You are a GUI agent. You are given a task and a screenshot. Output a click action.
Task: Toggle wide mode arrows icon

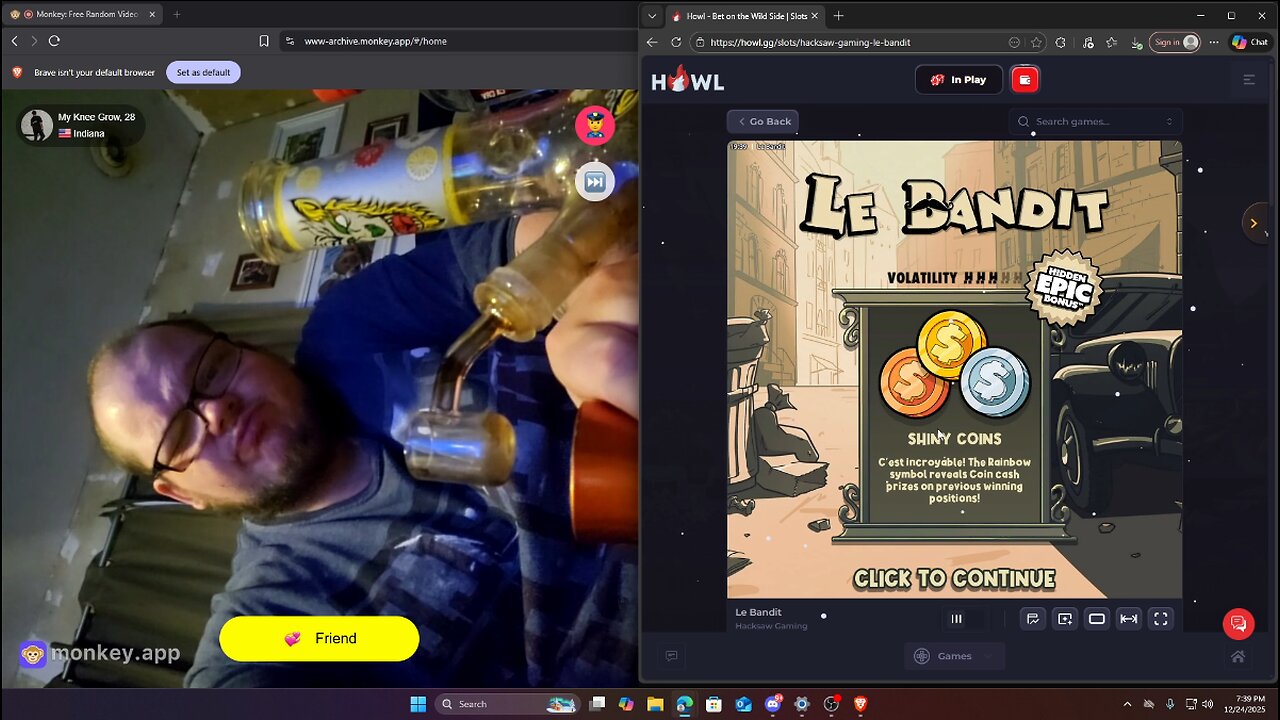click(1129, 619)
